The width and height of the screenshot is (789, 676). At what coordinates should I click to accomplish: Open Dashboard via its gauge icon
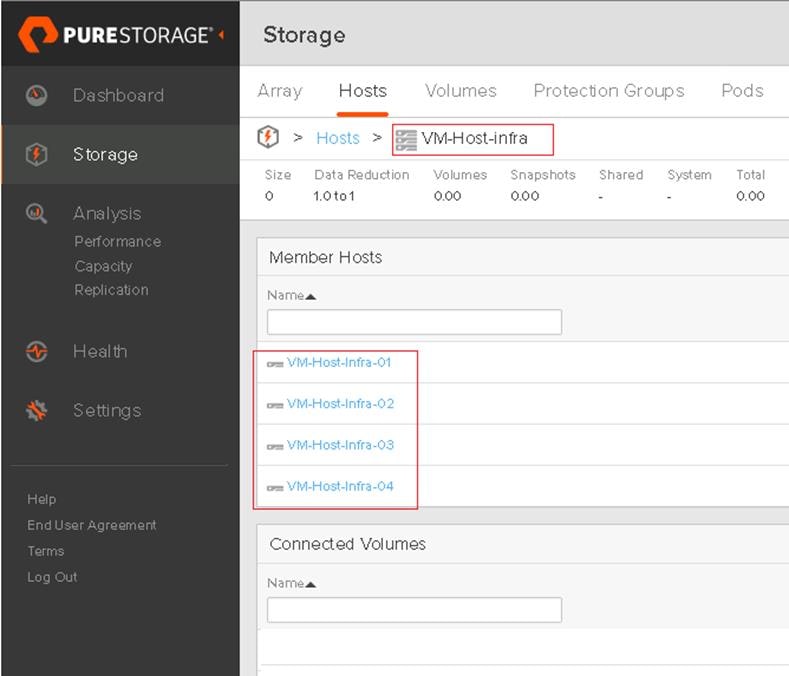coord(37,96)
